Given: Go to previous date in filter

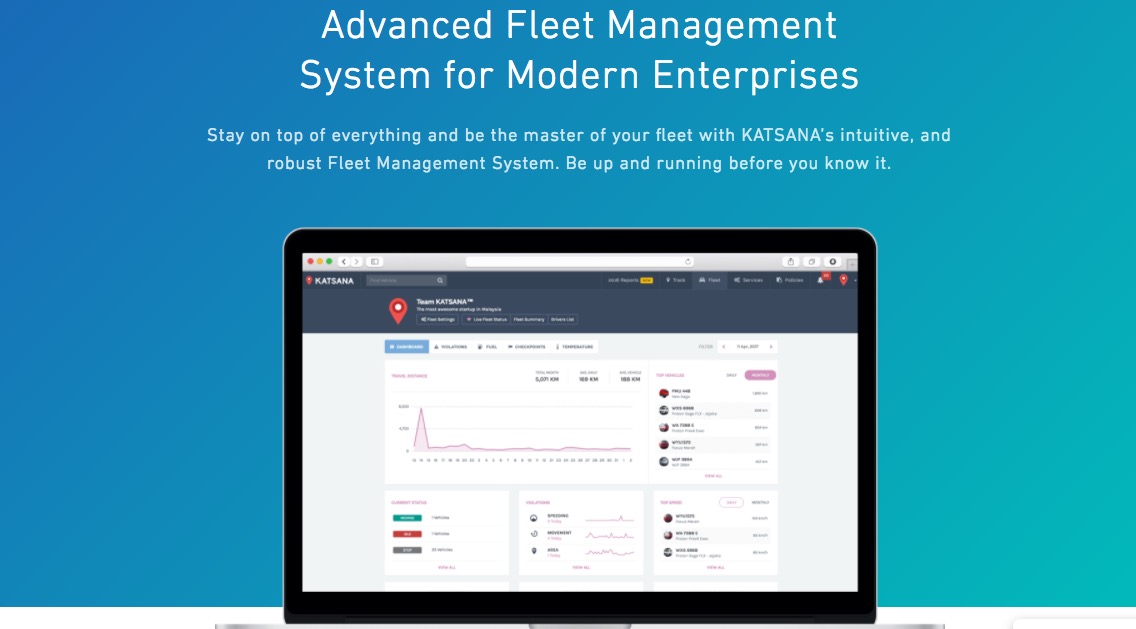Looking at the screenshot, I should (723, 347).
